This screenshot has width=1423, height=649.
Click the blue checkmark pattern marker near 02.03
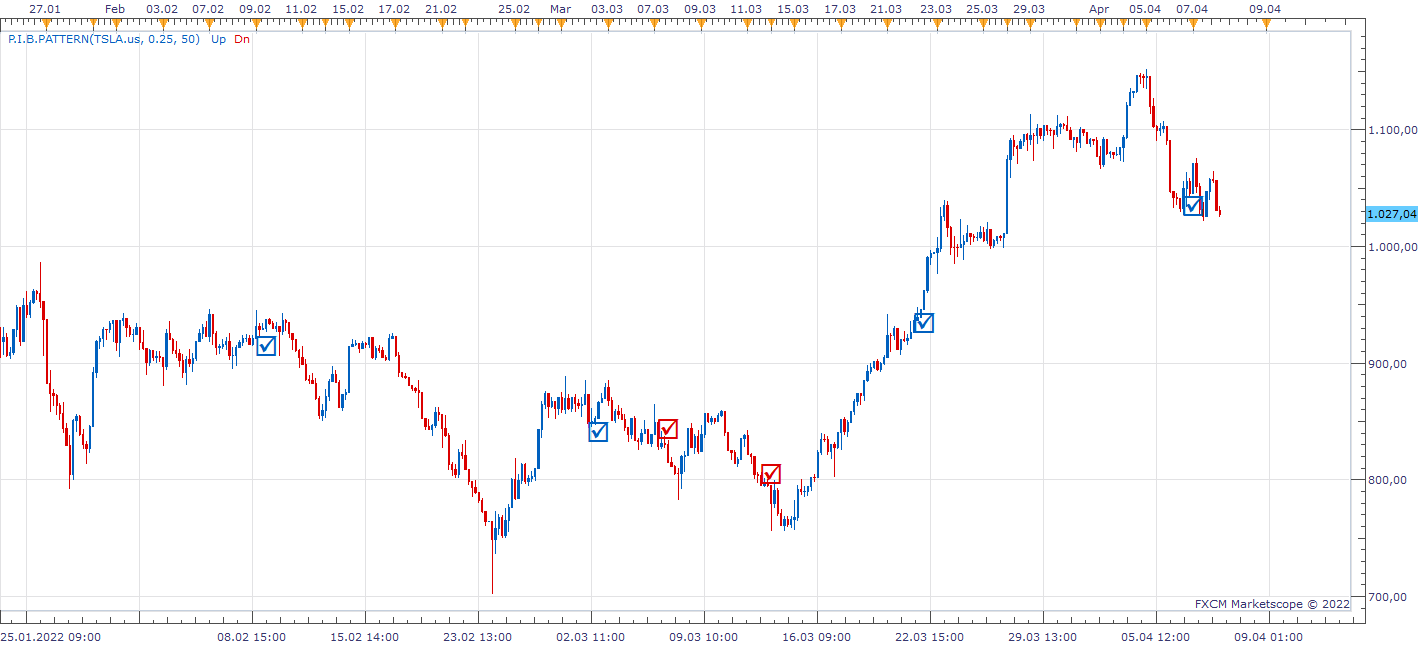click(x=598, y=432)
